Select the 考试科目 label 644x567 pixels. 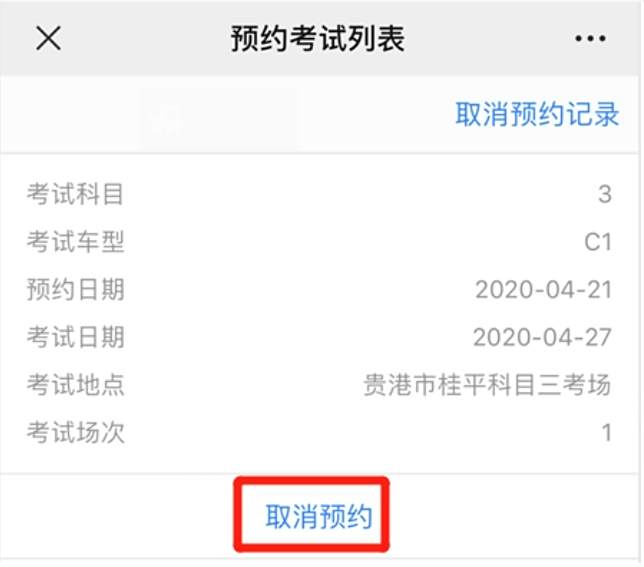pos(76,194)
